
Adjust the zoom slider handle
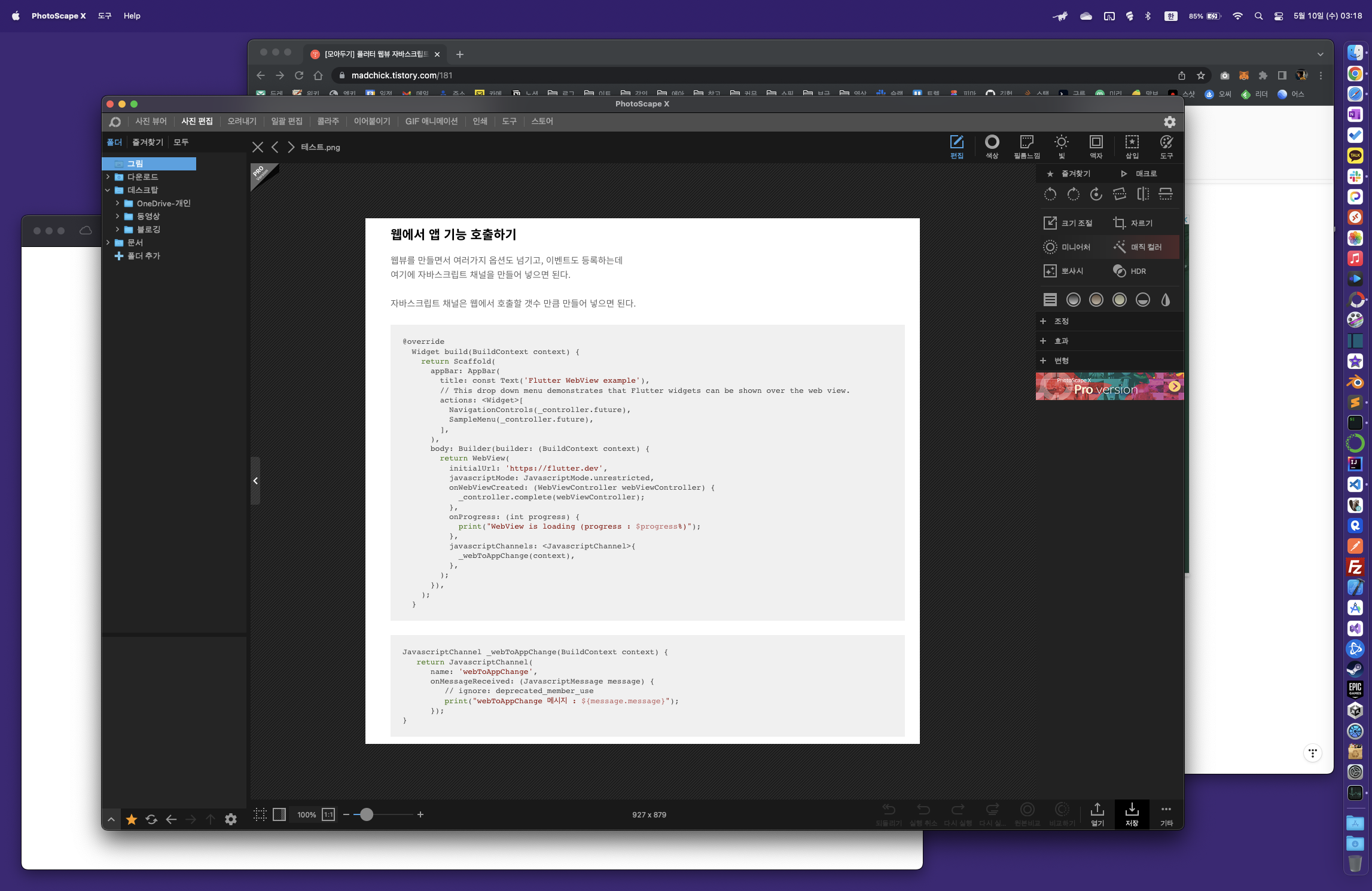[x=367, y=814]
